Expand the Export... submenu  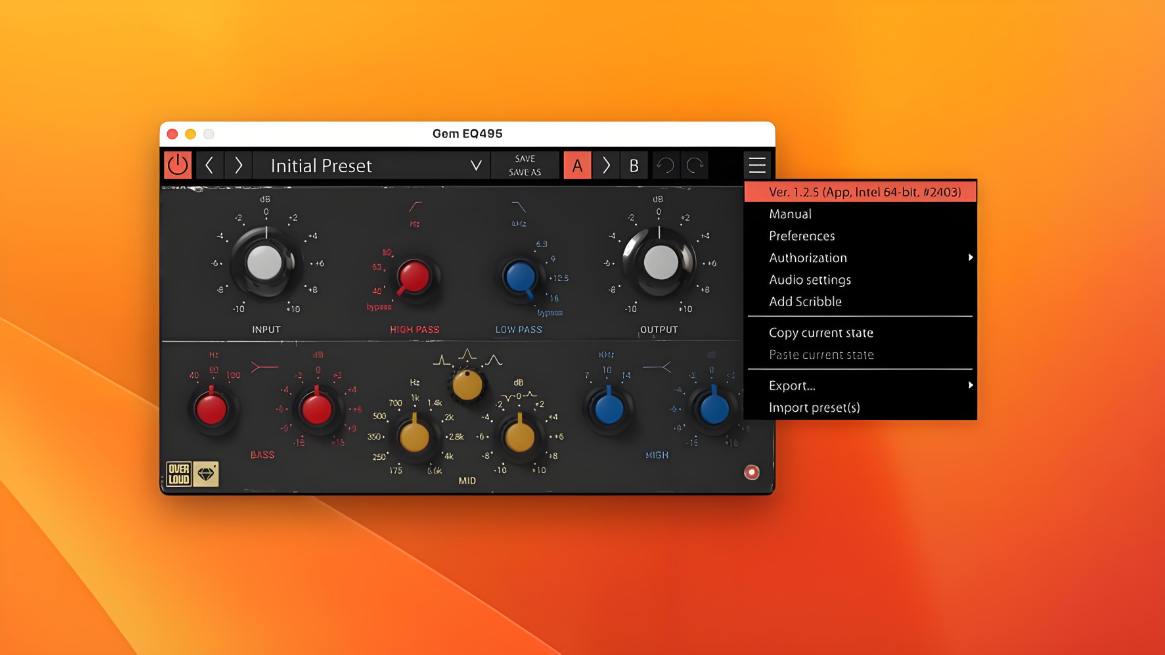coord(860,385)
